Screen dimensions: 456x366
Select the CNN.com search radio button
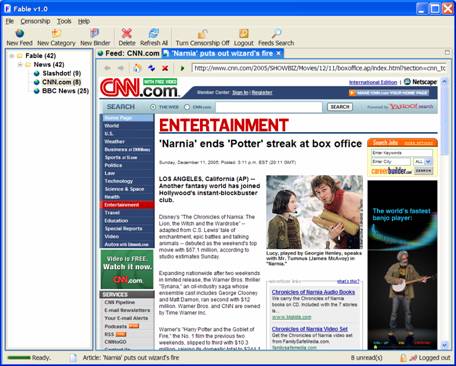coord(187,107)
